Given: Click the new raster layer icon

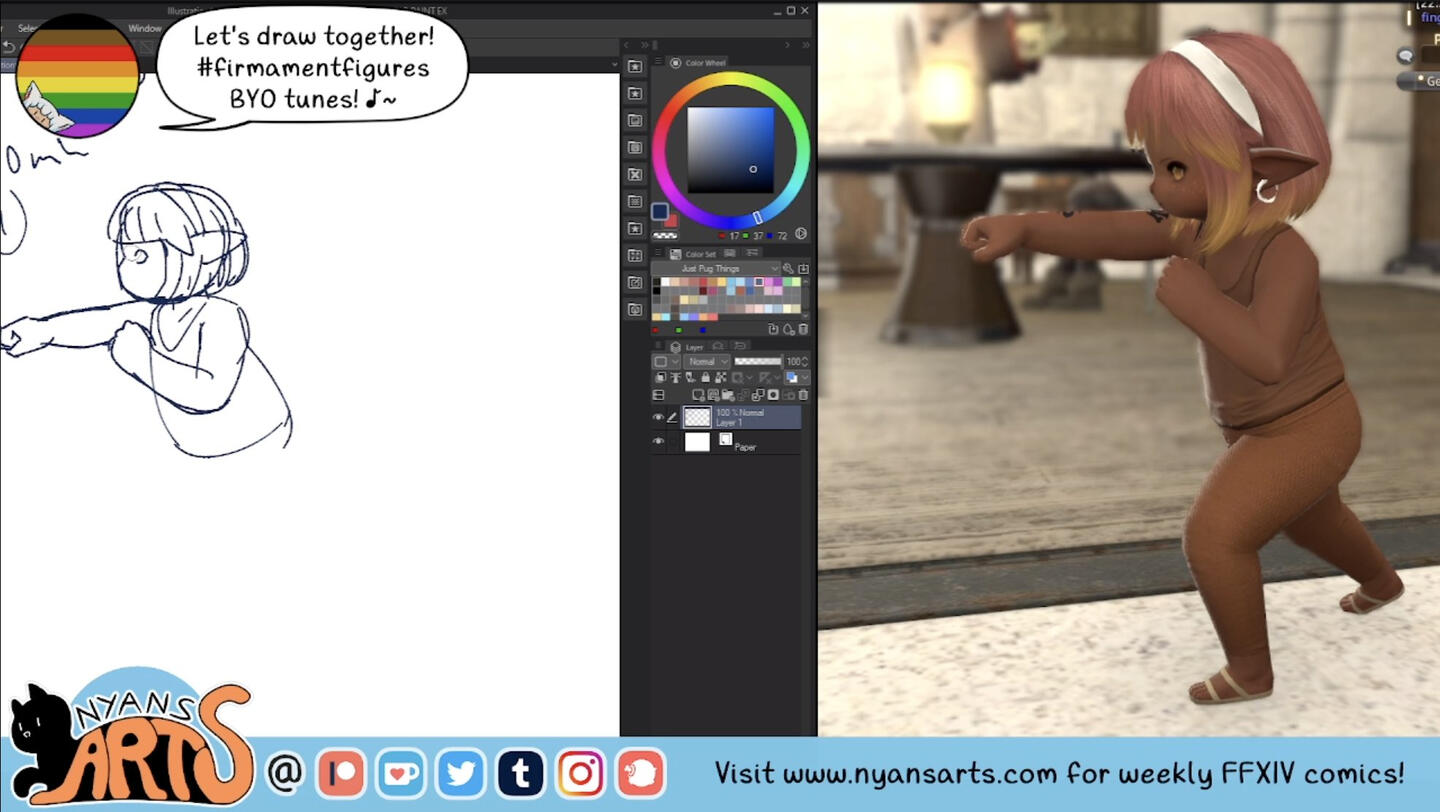Looking at the screenshot, I should (698, 395).
